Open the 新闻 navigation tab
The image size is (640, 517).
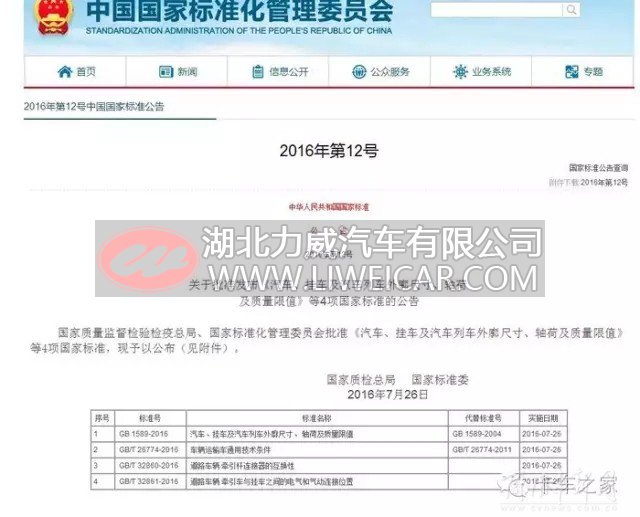click(x=177, y=71)
